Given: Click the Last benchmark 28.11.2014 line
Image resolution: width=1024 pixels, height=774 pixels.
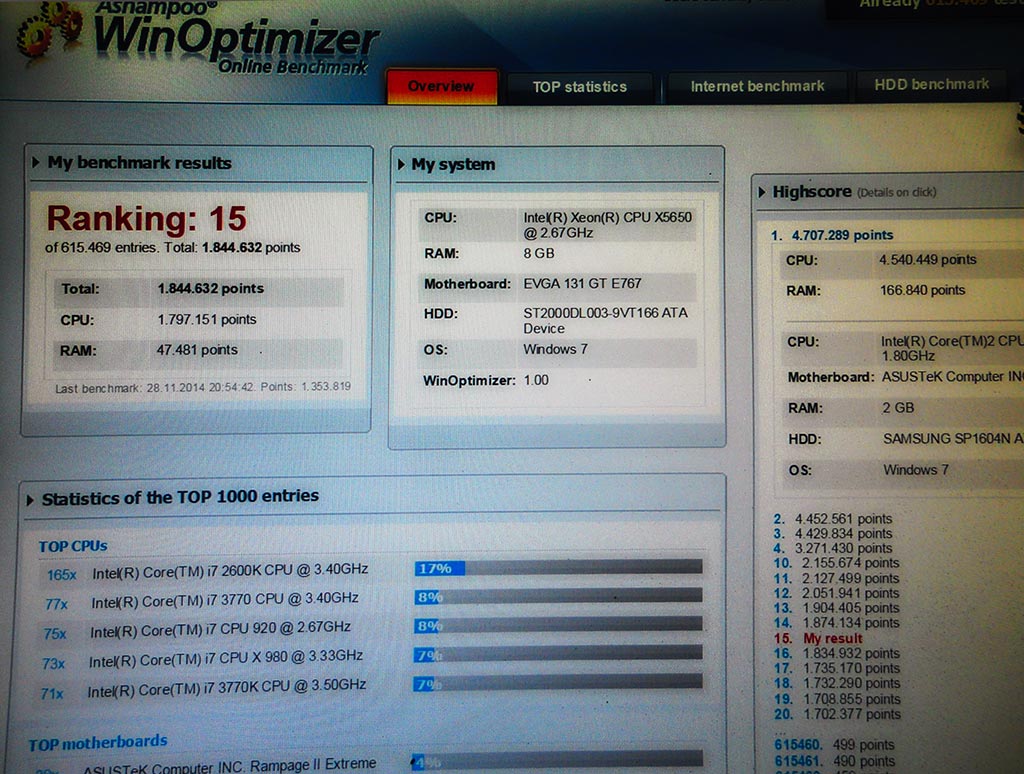Looking at the screenshot, I should click(202, 387).
